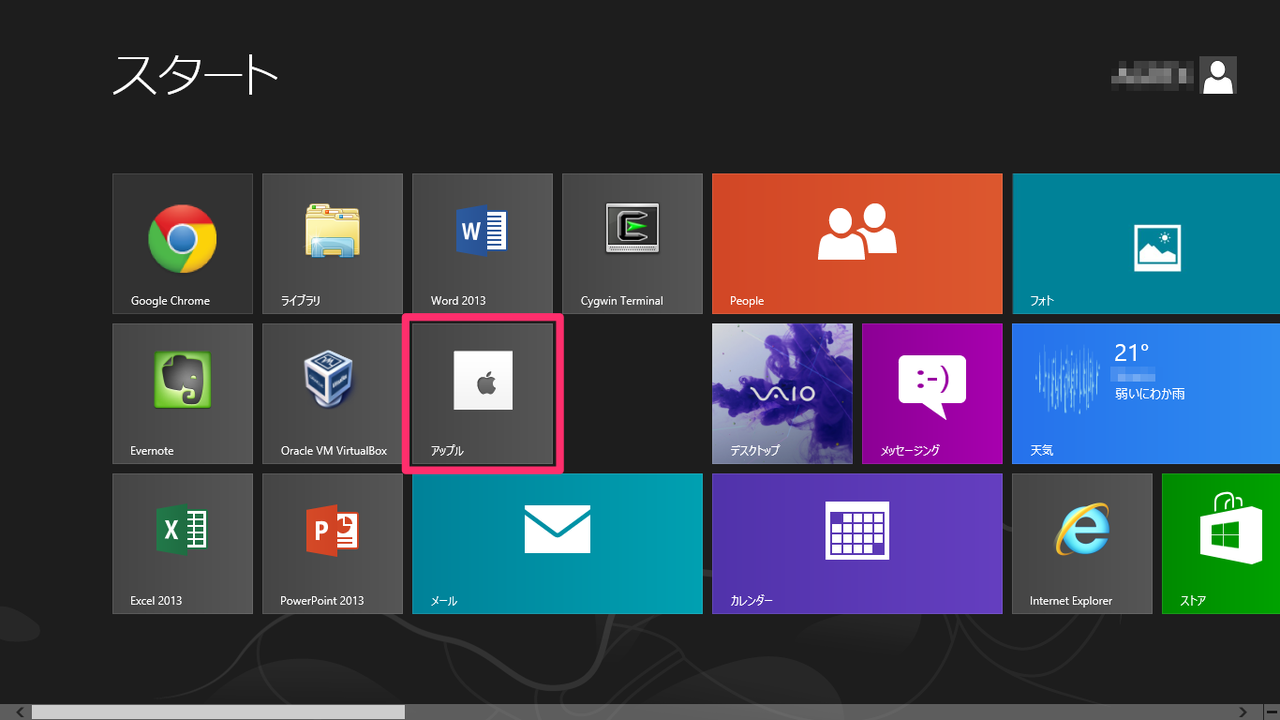
Task: Launch the Evernote tile
Action: (x=182, y=393)
